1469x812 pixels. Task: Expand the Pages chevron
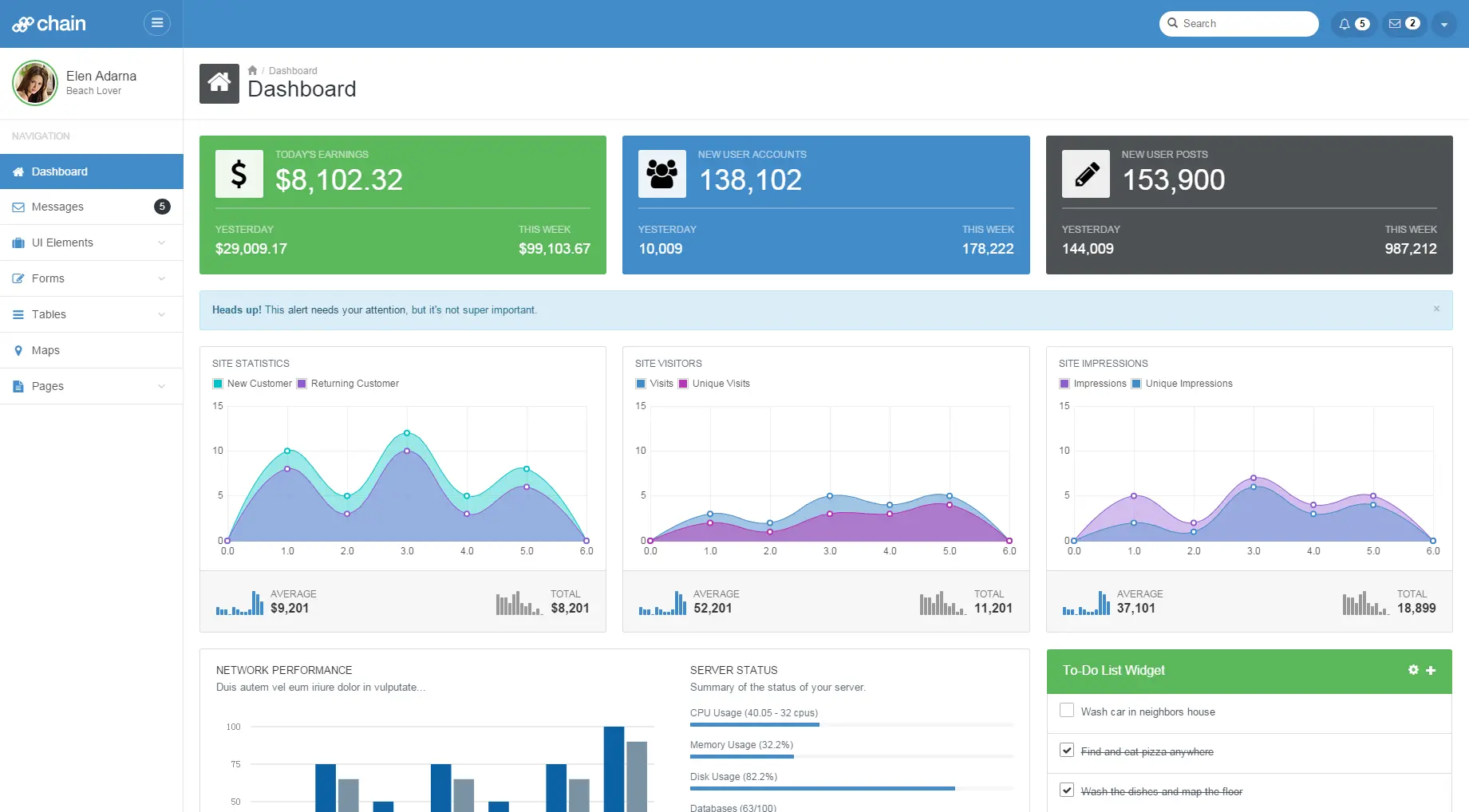162,386
